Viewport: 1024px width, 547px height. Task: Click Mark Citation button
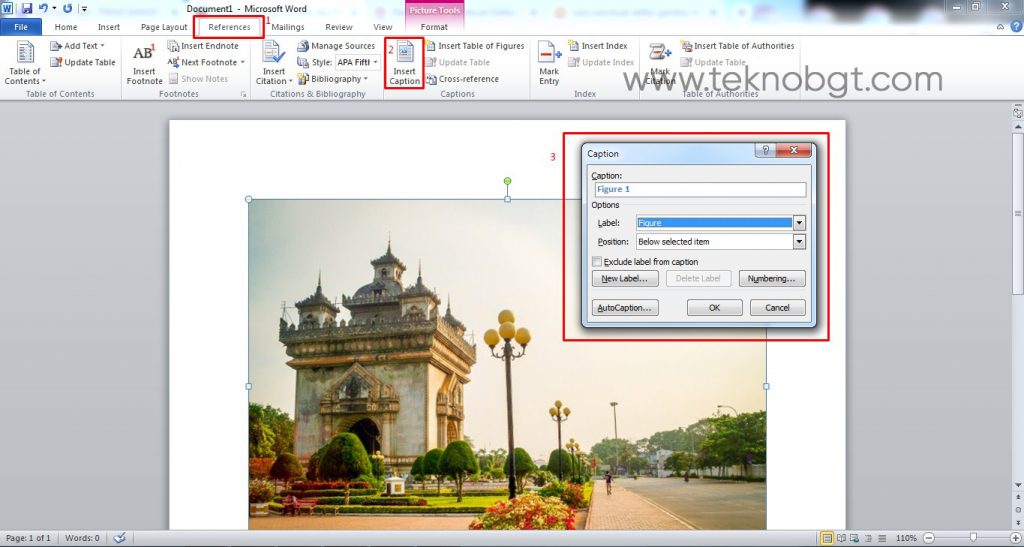click(660, 63)
